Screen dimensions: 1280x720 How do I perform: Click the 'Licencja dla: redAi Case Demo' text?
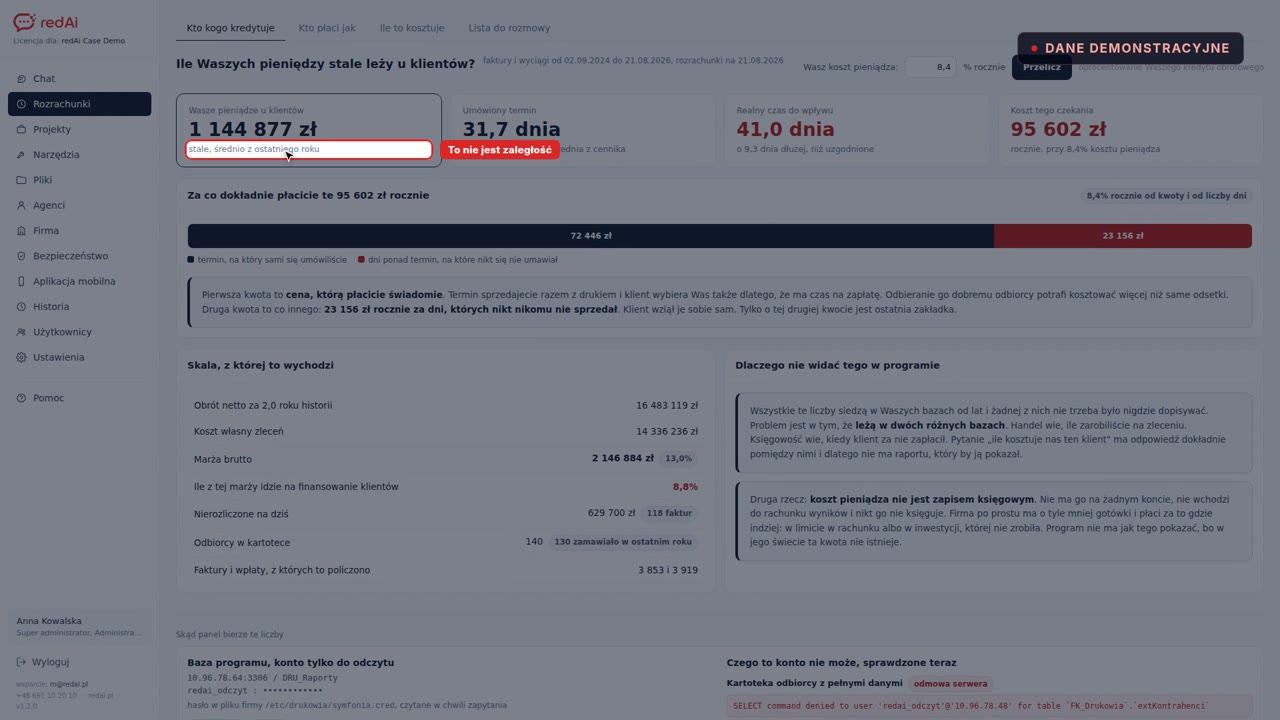(69, 41)
